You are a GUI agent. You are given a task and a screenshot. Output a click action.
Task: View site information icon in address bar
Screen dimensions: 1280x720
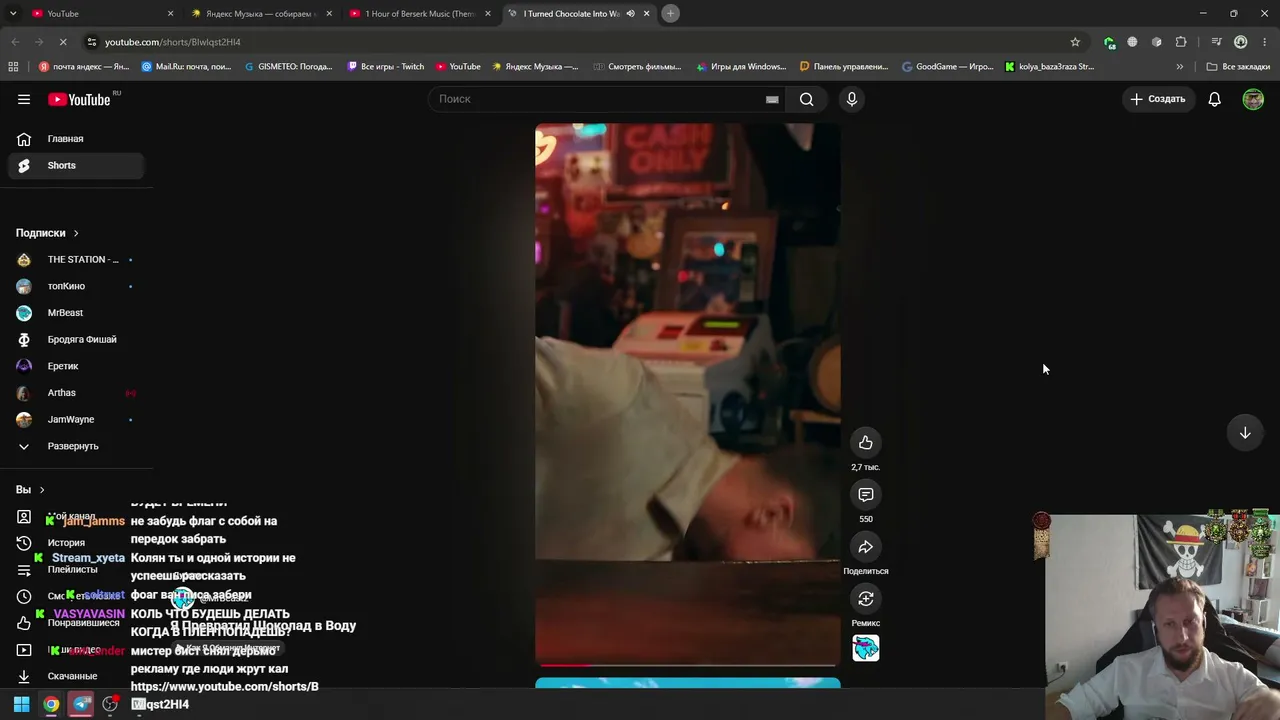tap(92, 42)
